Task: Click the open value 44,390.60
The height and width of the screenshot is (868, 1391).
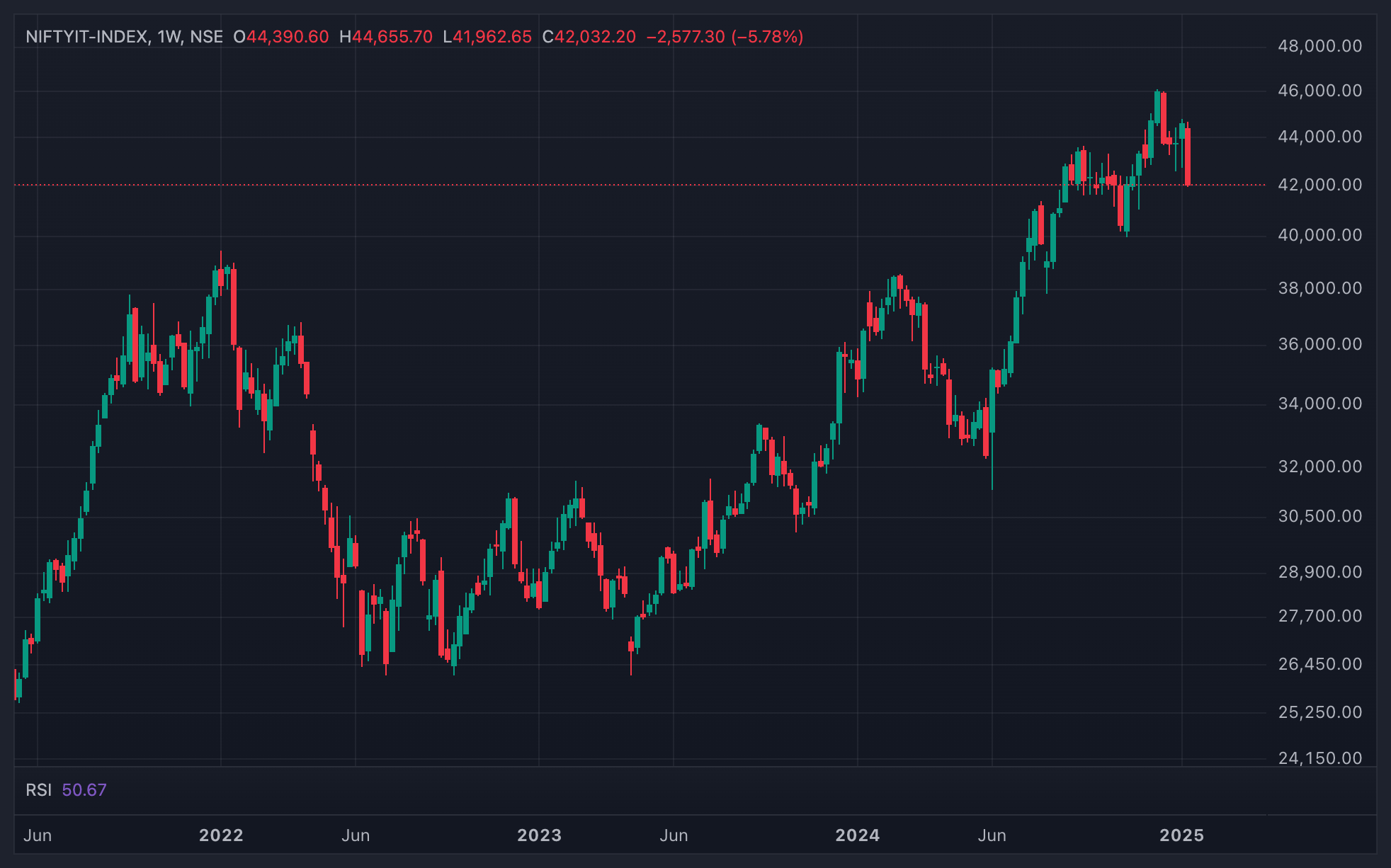Action: [288, 37]
